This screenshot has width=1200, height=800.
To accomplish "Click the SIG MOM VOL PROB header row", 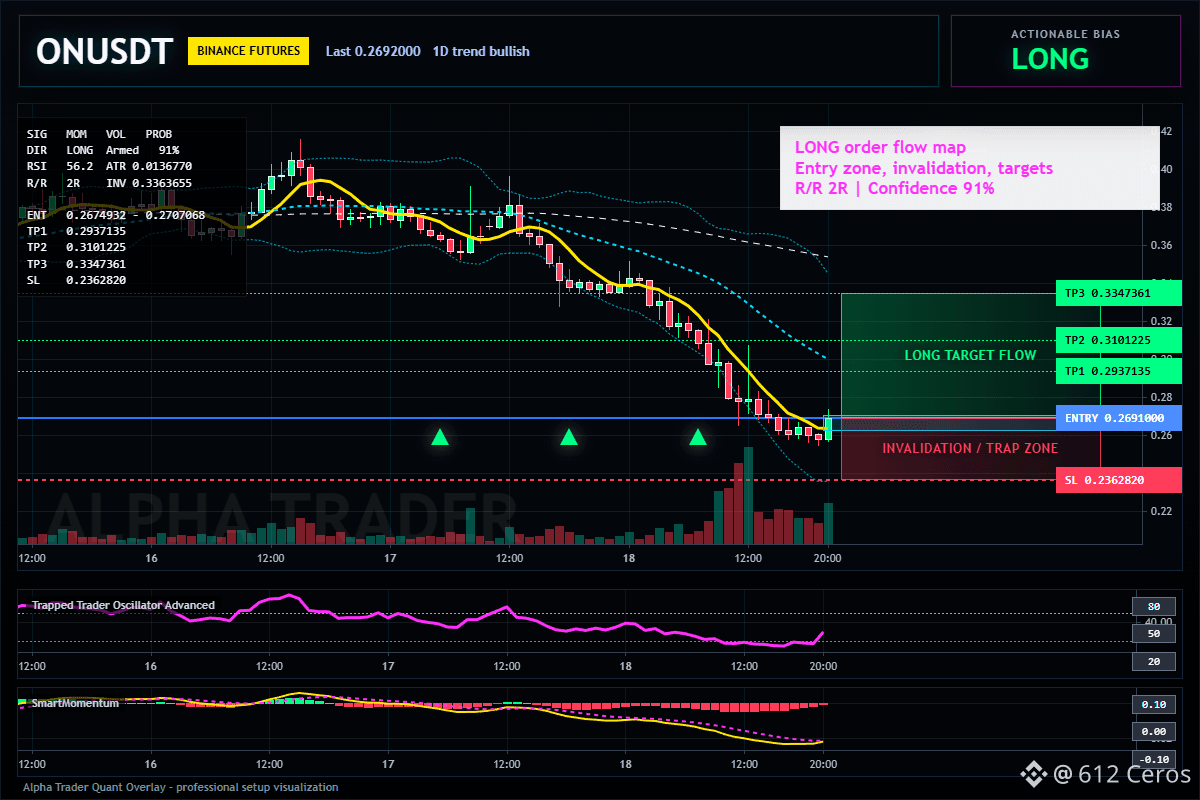I will [99, 133].
